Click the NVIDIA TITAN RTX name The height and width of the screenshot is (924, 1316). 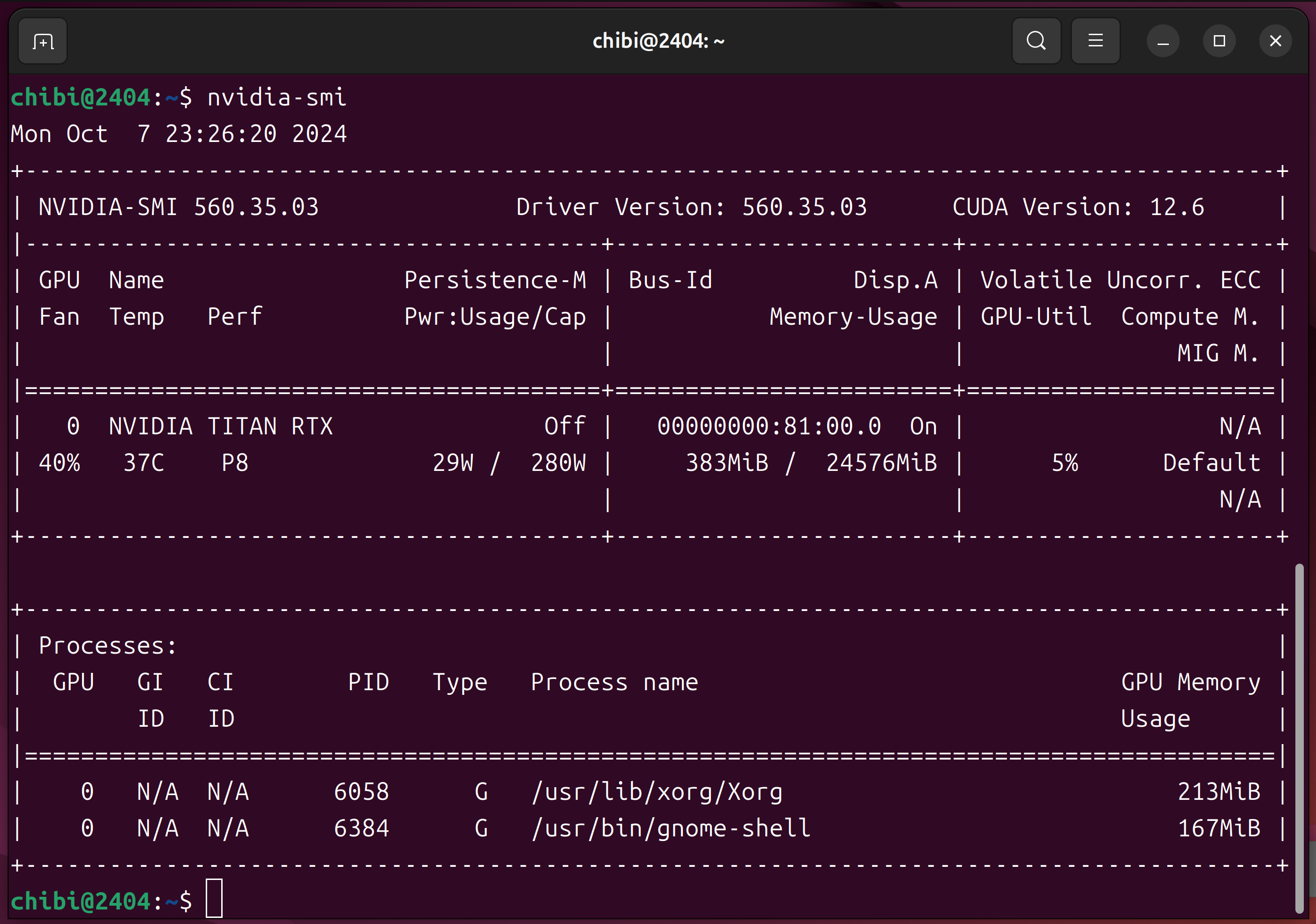point(221,426)
